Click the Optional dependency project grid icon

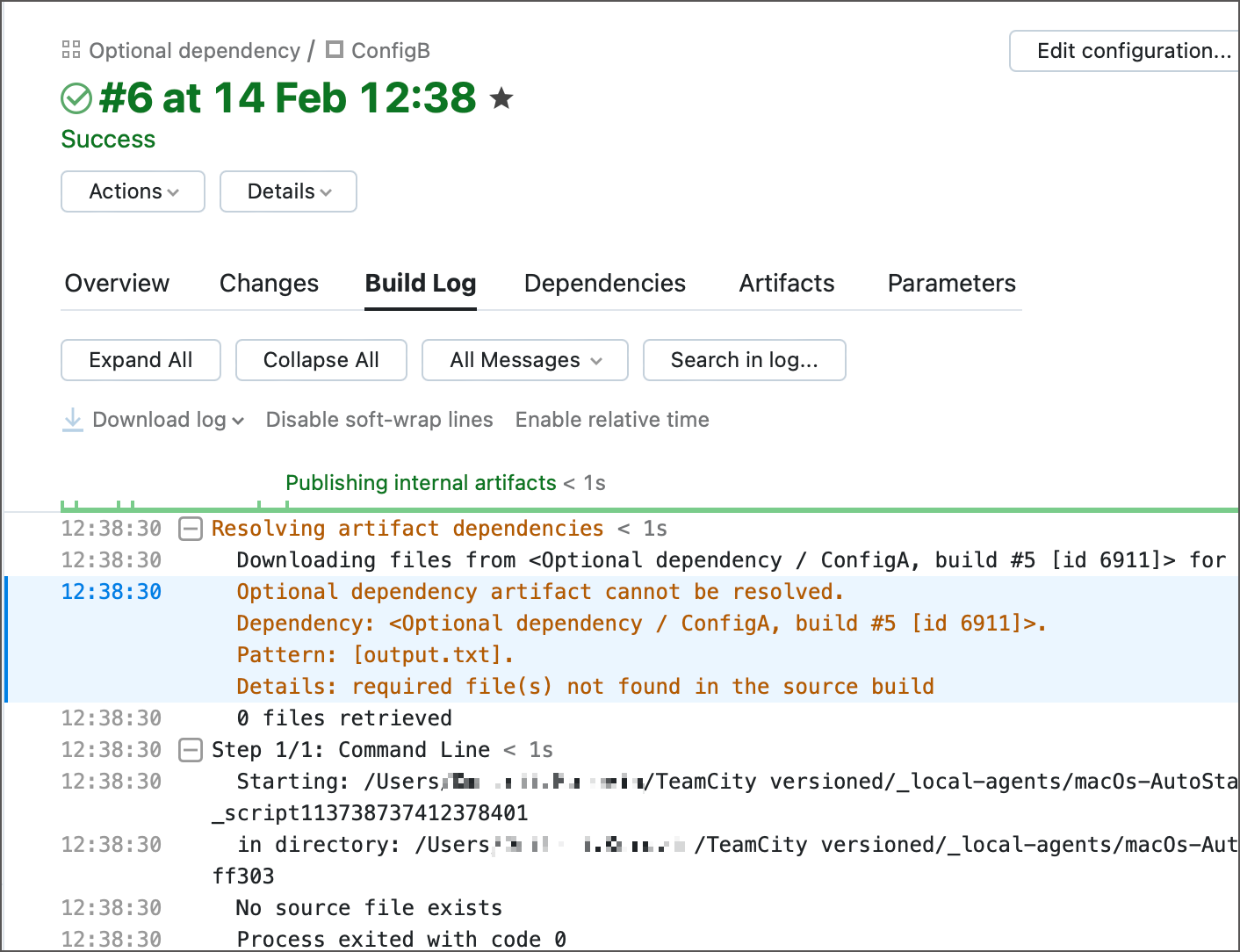click(x=70, y=50)
